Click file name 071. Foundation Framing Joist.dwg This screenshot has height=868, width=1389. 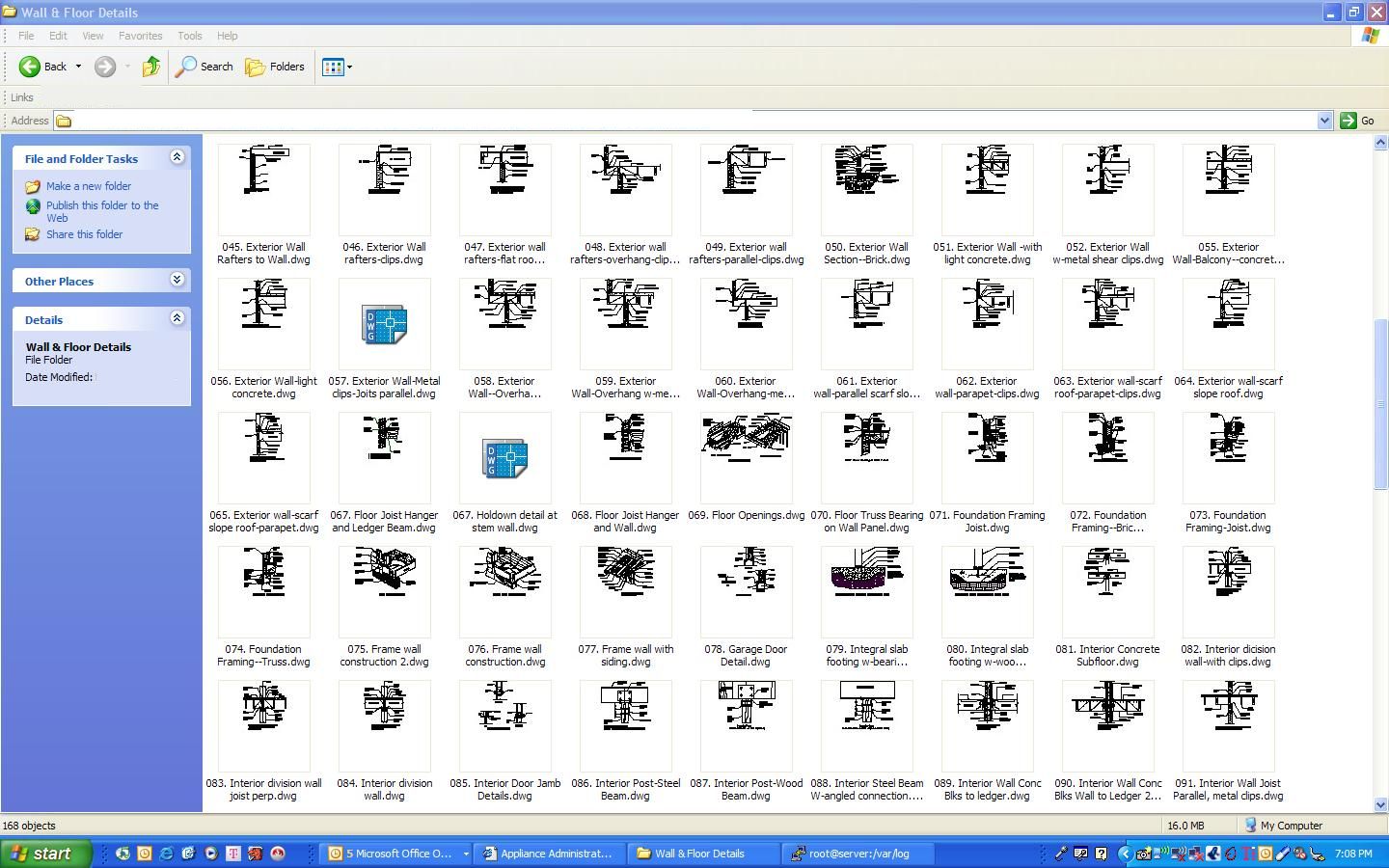(x=987, y=522)
